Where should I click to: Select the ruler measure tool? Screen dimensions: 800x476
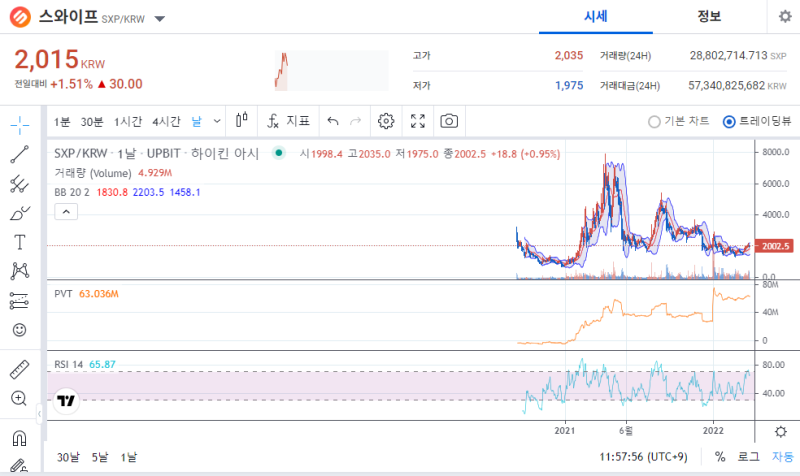pos(19,369)
